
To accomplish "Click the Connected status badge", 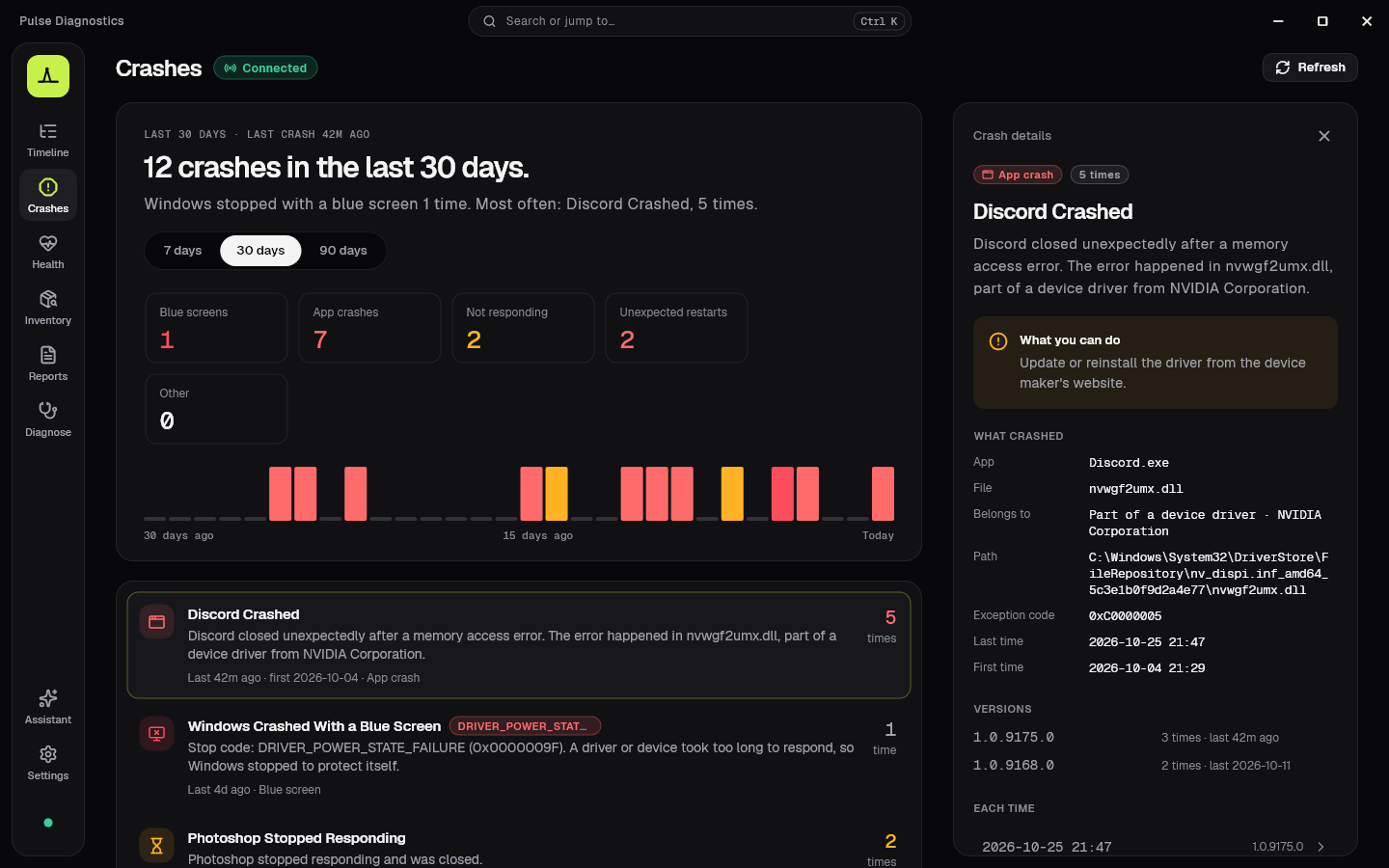I will [265, 68].
